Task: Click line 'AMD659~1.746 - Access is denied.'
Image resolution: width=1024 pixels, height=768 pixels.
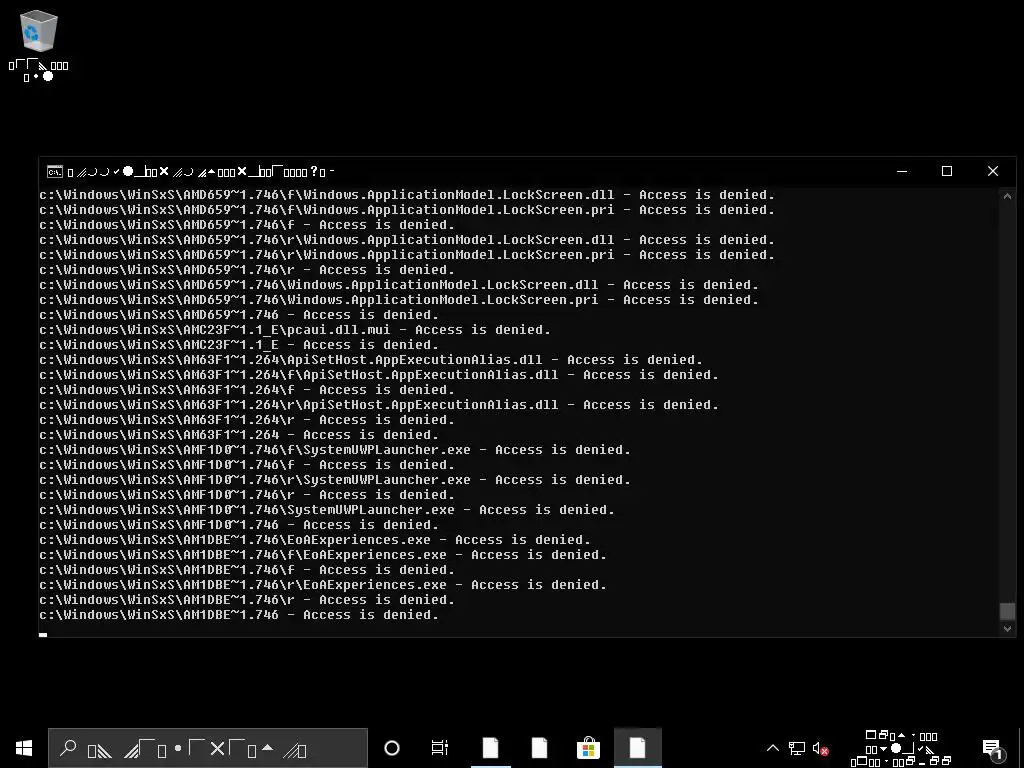Action: click(x=238, y=315)
